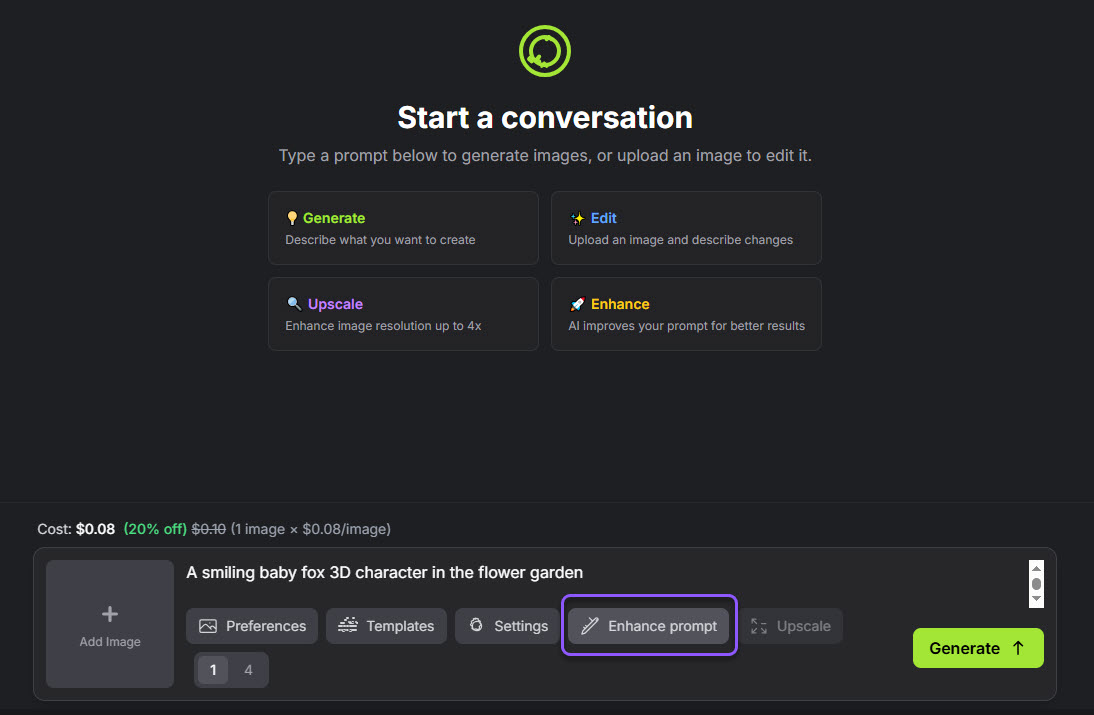Click the green chat logo icon
The width and height of the screenshot is (1094, 715).
(545, 50)
